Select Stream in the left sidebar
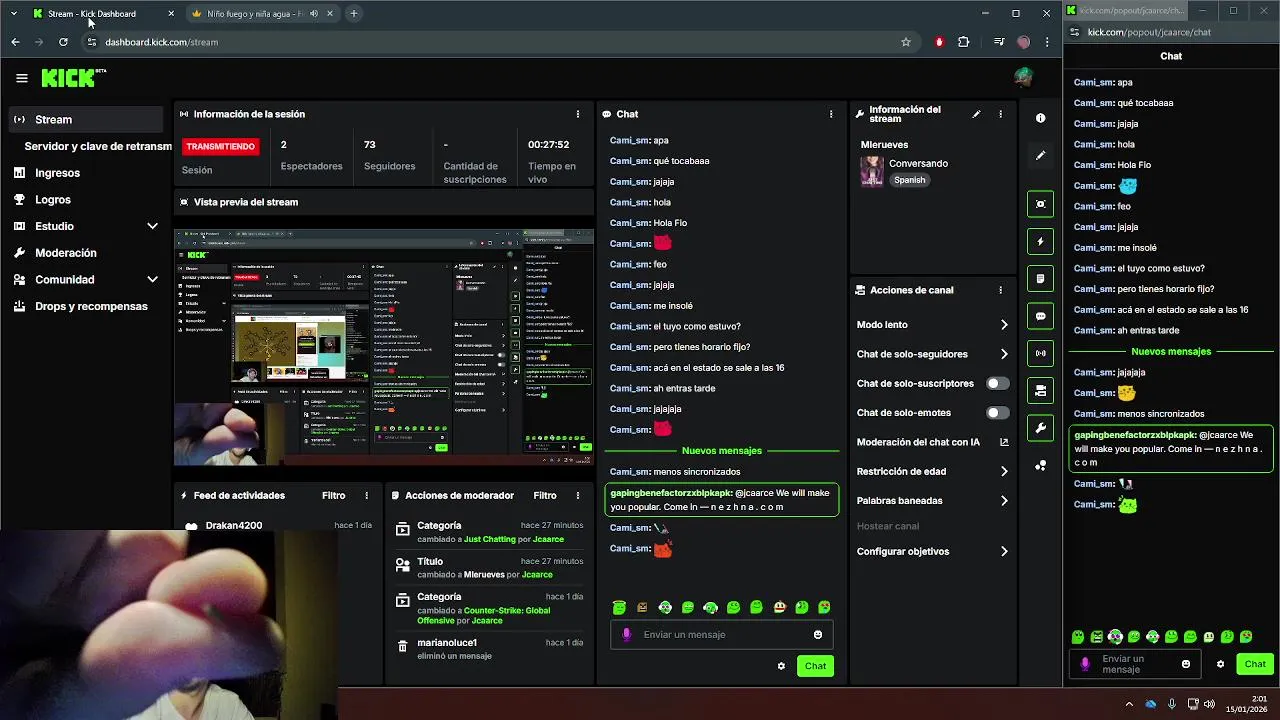1280x720 pixels. (x=86, y=119)
